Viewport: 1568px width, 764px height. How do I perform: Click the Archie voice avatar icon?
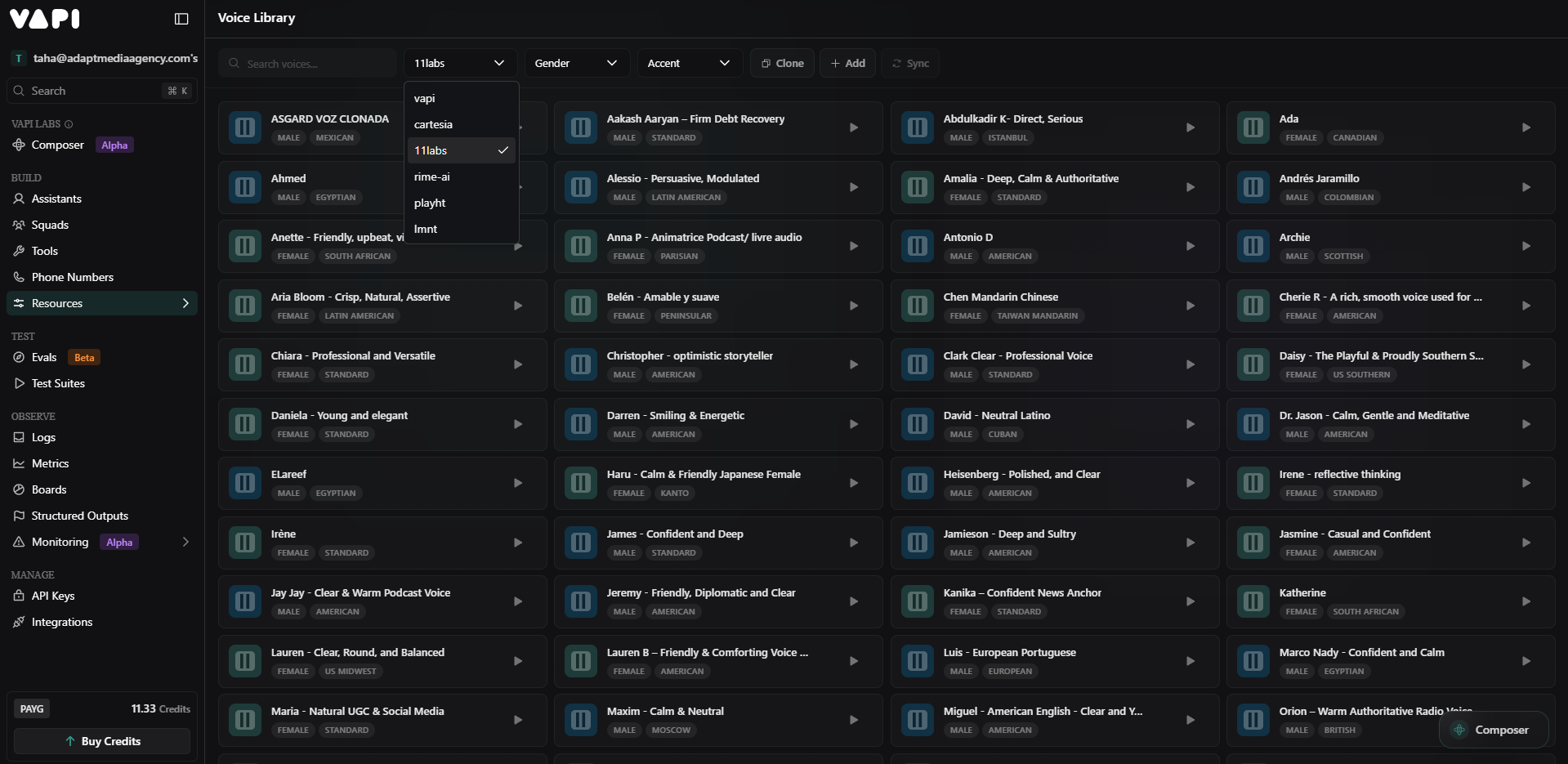[1253, 246]
